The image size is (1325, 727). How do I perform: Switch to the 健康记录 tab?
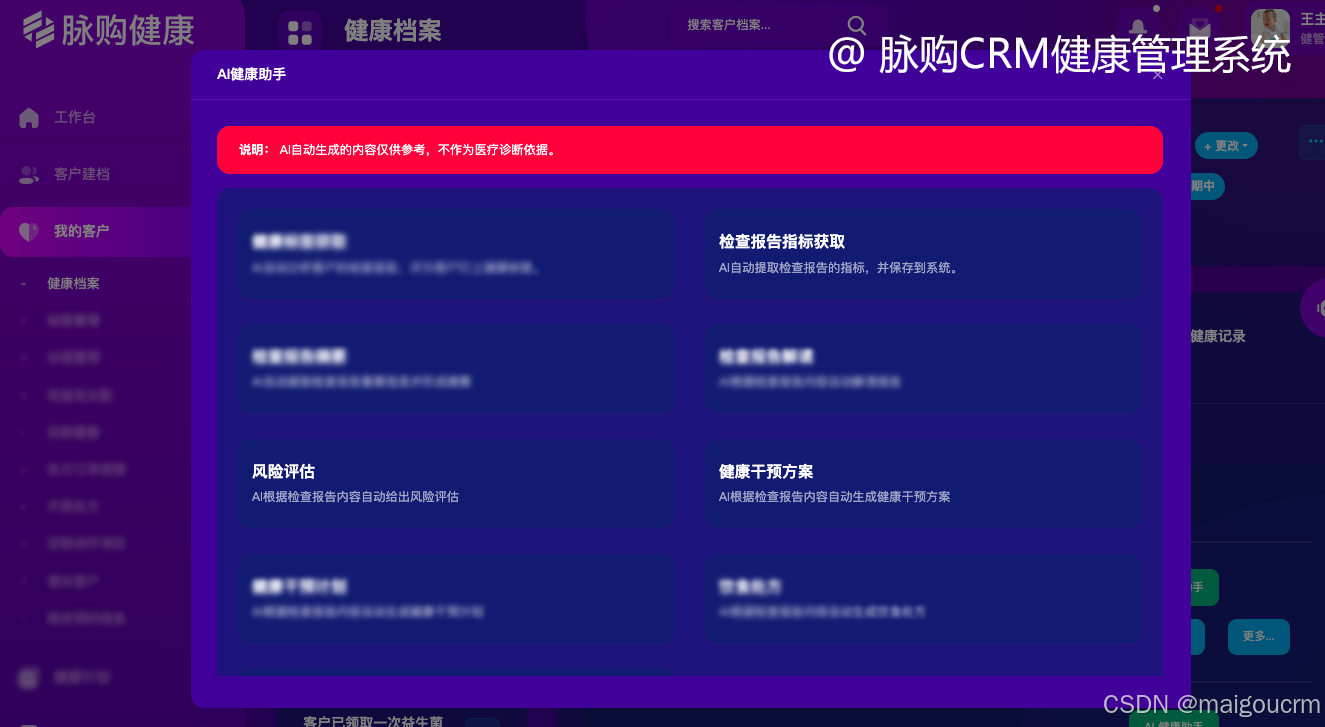[1218, 336]
